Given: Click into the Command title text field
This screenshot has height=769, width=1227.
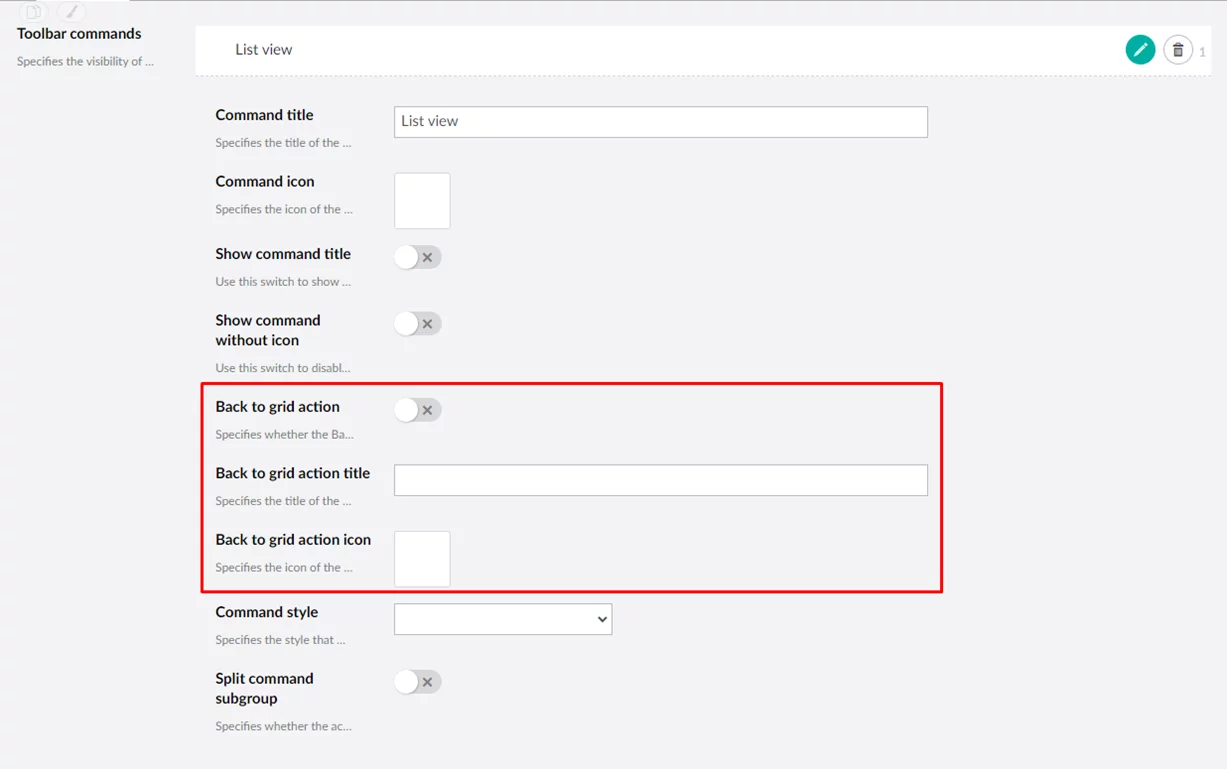Looking at the screenshot, I should [x=660, y=122].
